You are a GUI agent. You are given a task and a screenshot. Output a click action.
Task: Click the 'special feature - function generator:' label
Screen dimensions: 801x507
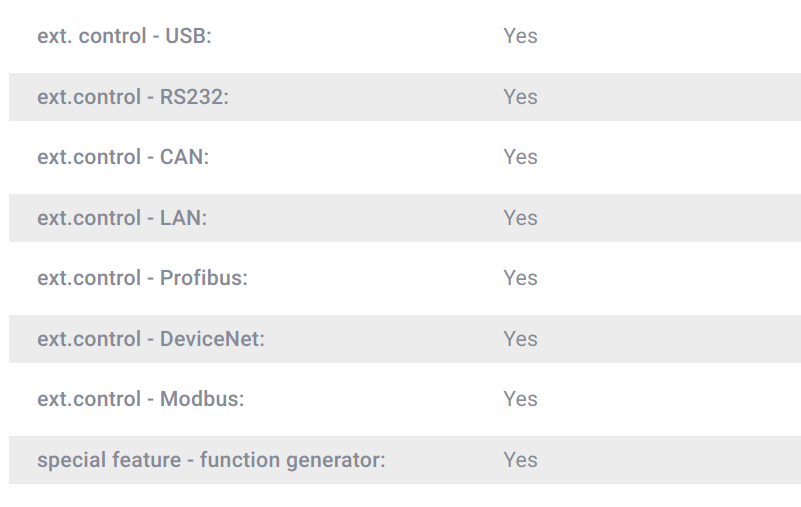coord(211,460)
